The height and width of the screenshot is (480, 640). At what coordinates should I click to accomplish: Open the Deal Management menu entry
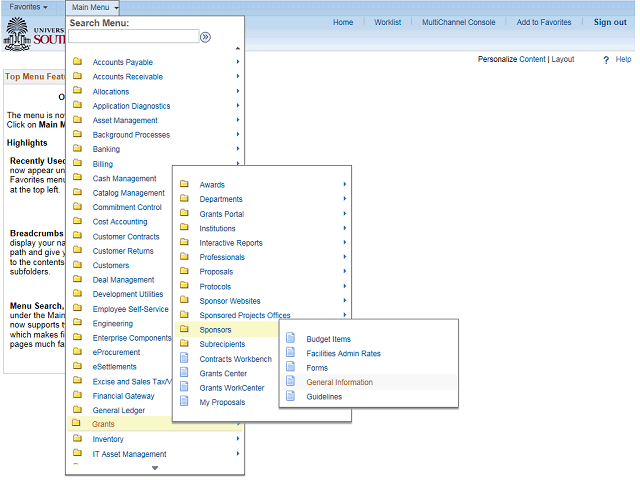coord(123,280)
